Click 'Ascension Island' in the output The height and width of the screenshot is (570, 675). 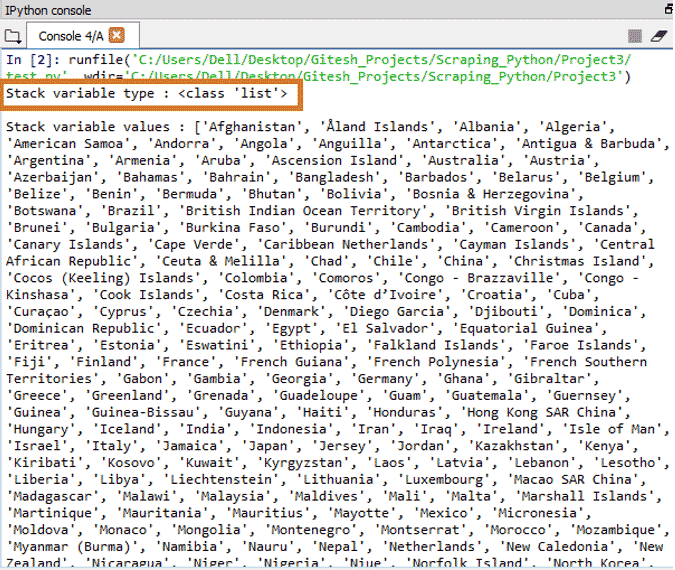point(334,161)
